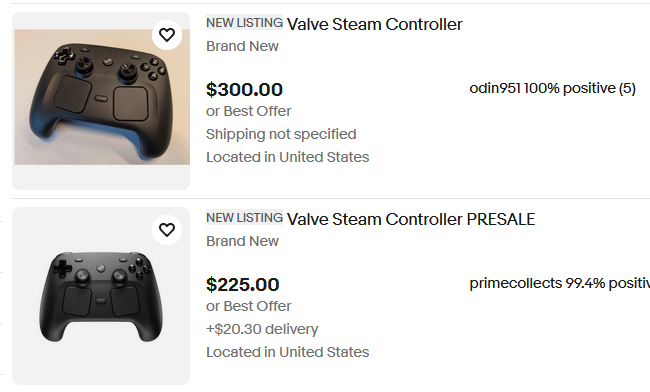Click NEW LISTING badge on first listing
The width and height of the screenshot is (650, 392).
click(245, 22)
